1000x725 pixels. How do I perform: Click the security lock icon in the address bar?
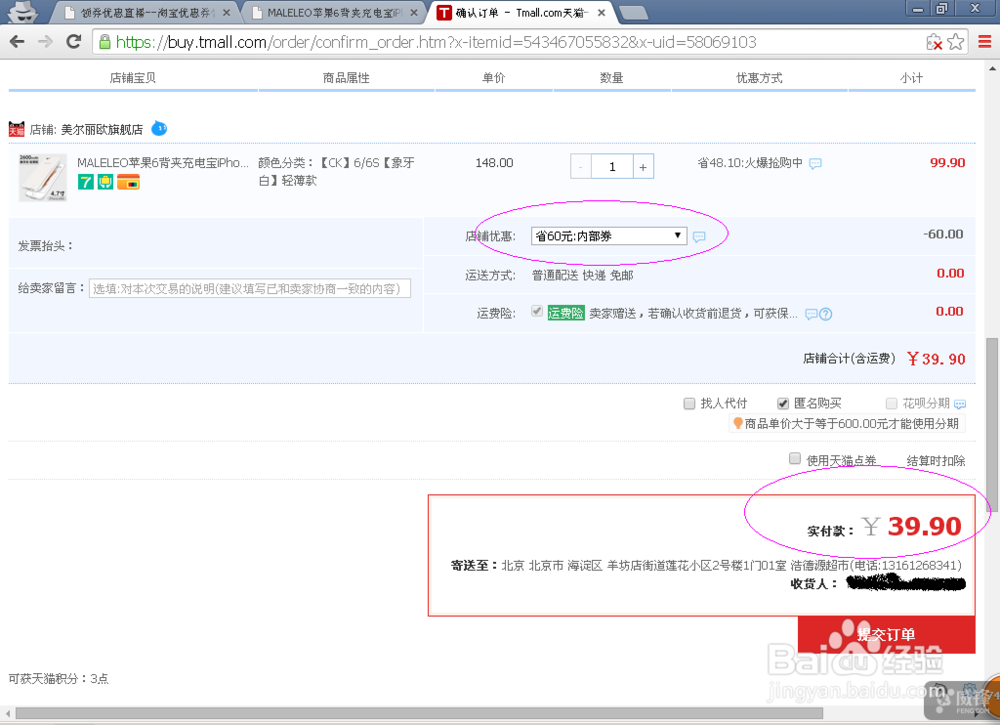[103, 42]
